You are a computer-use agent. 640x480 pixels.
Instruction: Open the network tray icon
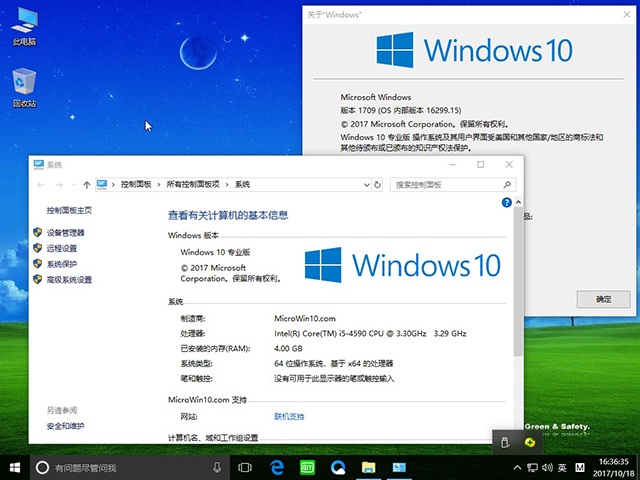[532, 468]
